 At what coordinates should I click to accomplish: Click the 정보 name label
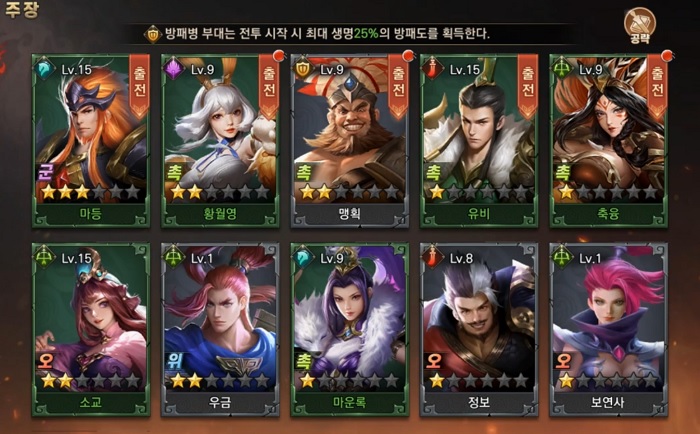click(x=479, y=402)
